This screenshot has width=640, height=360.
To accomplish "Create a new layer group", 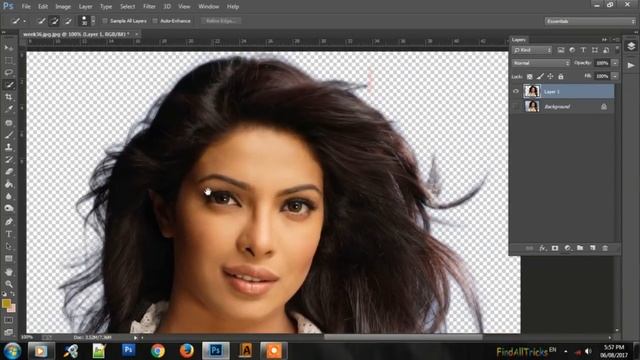I will pyautogui.click(x=580, y=248).
